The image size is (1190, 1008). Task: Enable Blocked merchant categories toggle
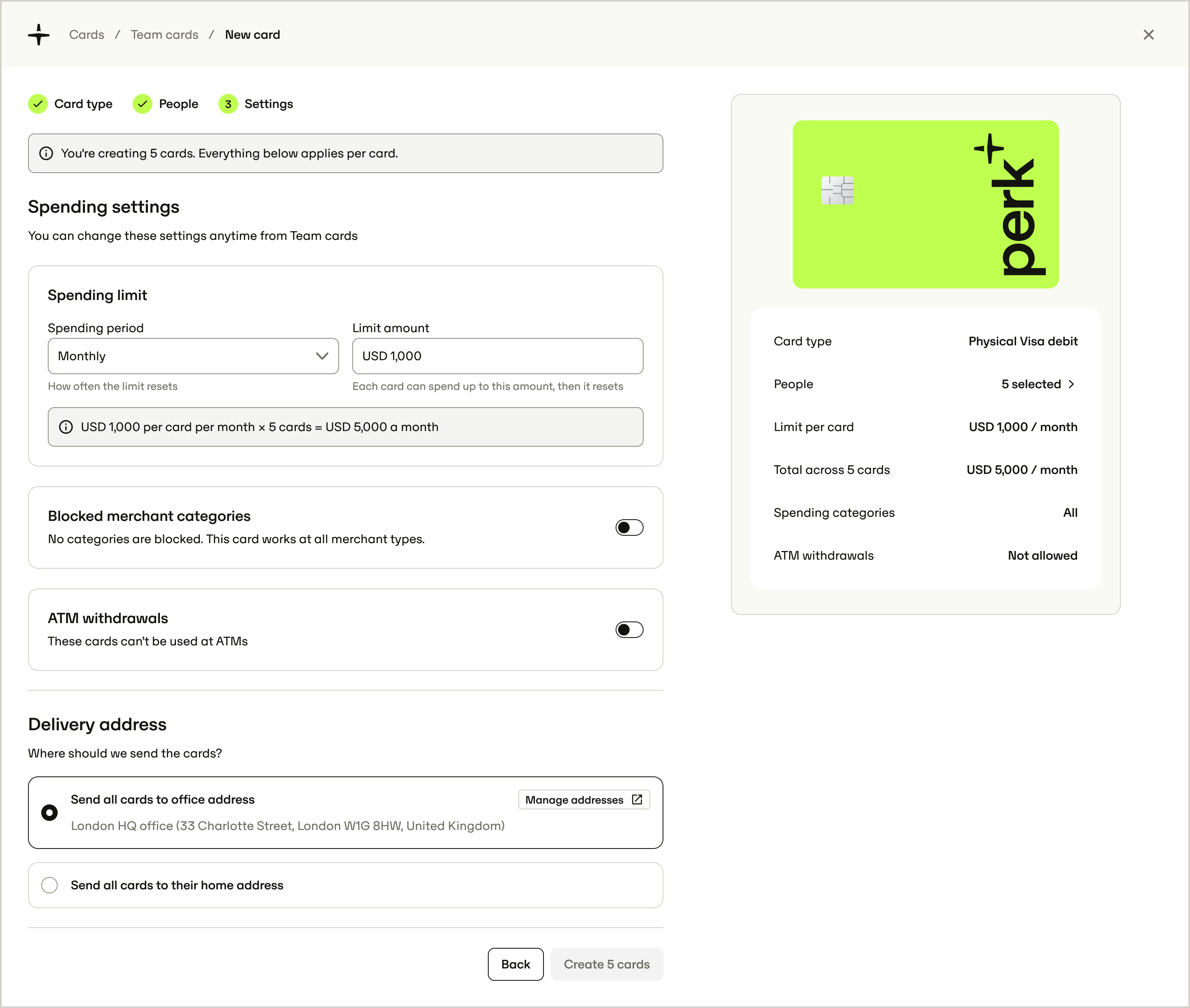coord(629,527)
